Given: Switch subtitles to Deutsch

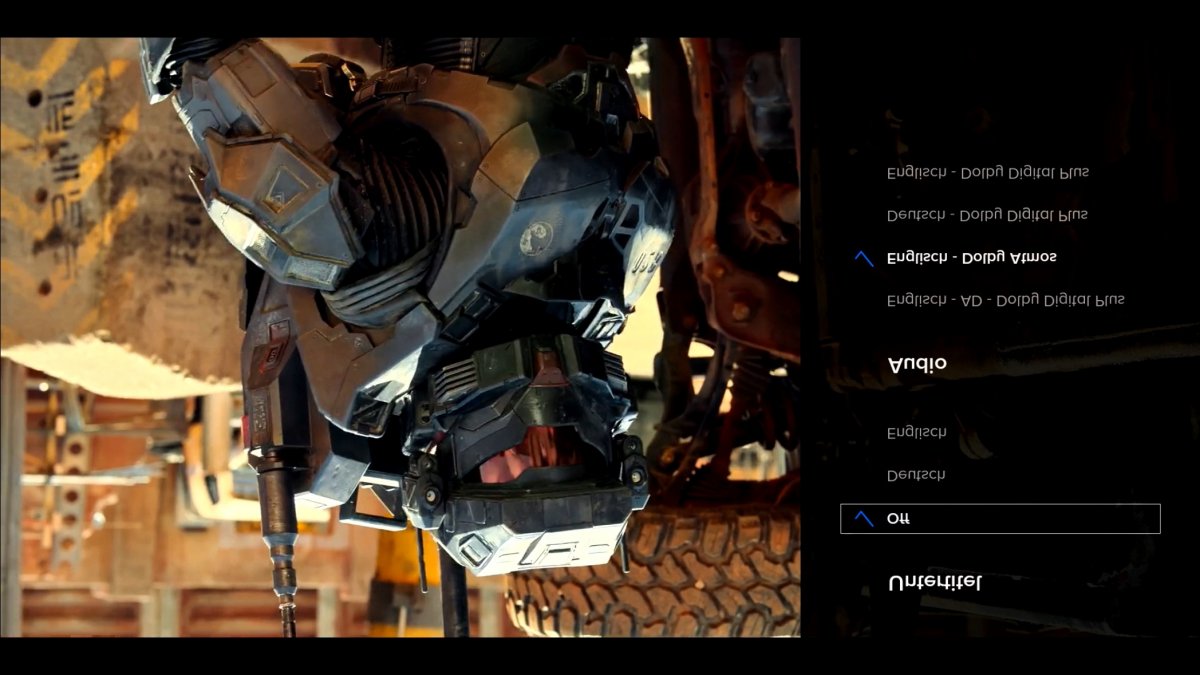Looking at the screenshot, I should pyautogui.click(x=916, y=475).
